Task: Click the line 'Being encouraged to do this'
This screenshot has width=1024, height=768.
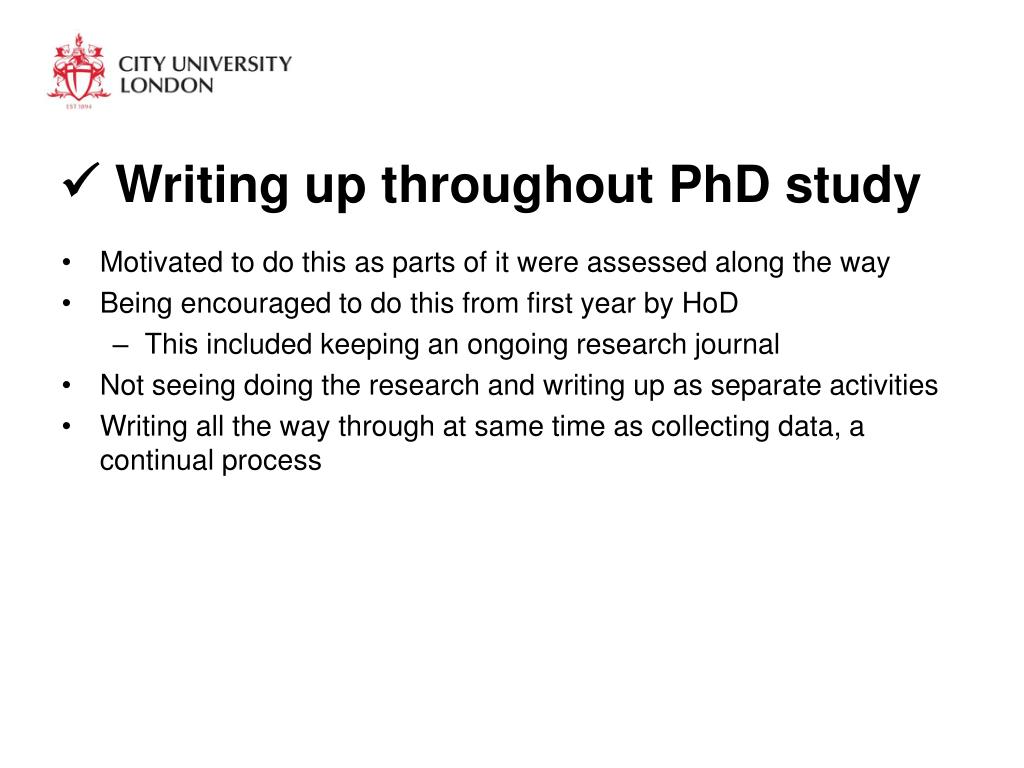Action: 419,304
